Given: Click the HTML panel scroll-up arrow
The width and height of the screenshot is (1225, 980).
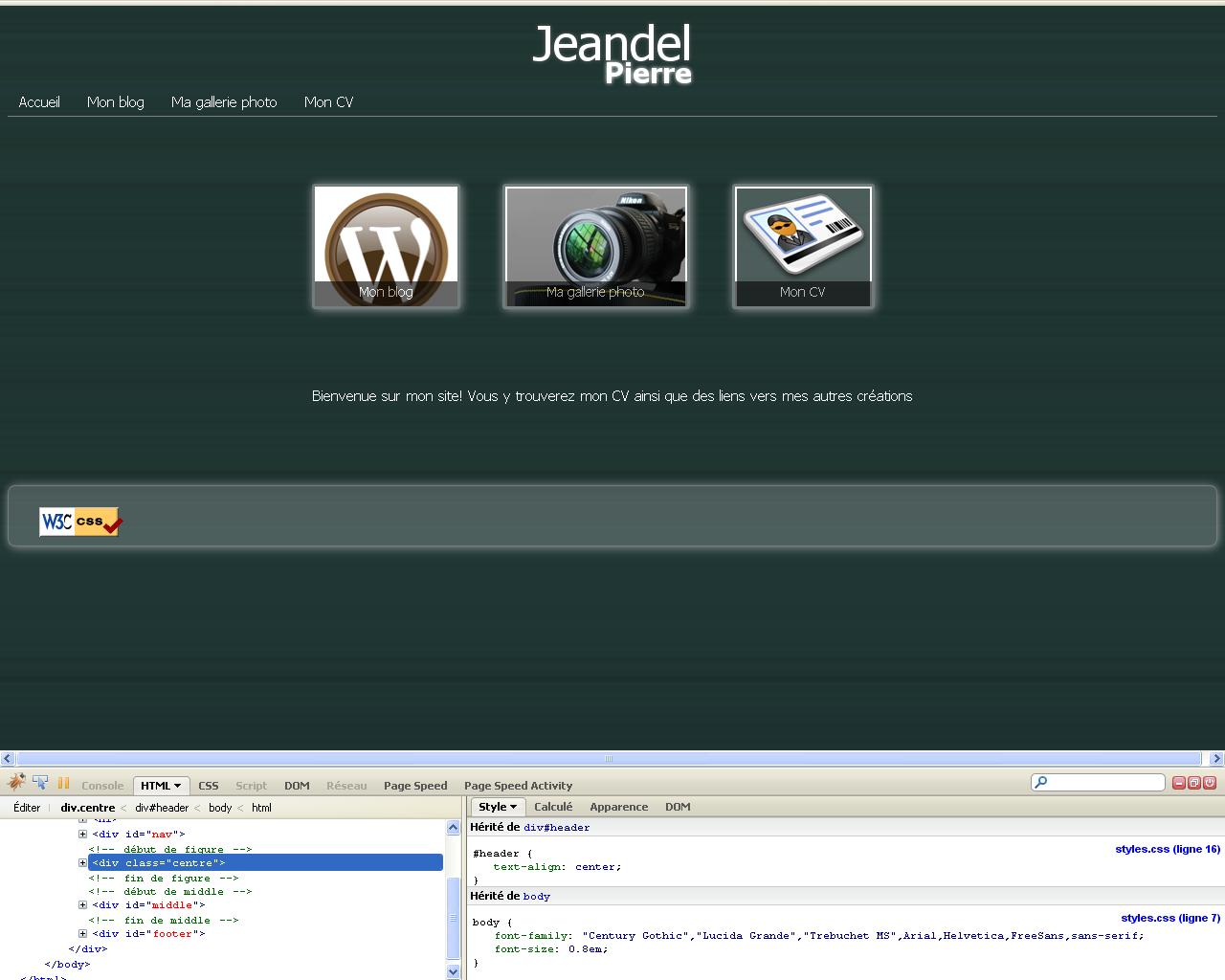Looking at the screenshot, I should [454, 827].
